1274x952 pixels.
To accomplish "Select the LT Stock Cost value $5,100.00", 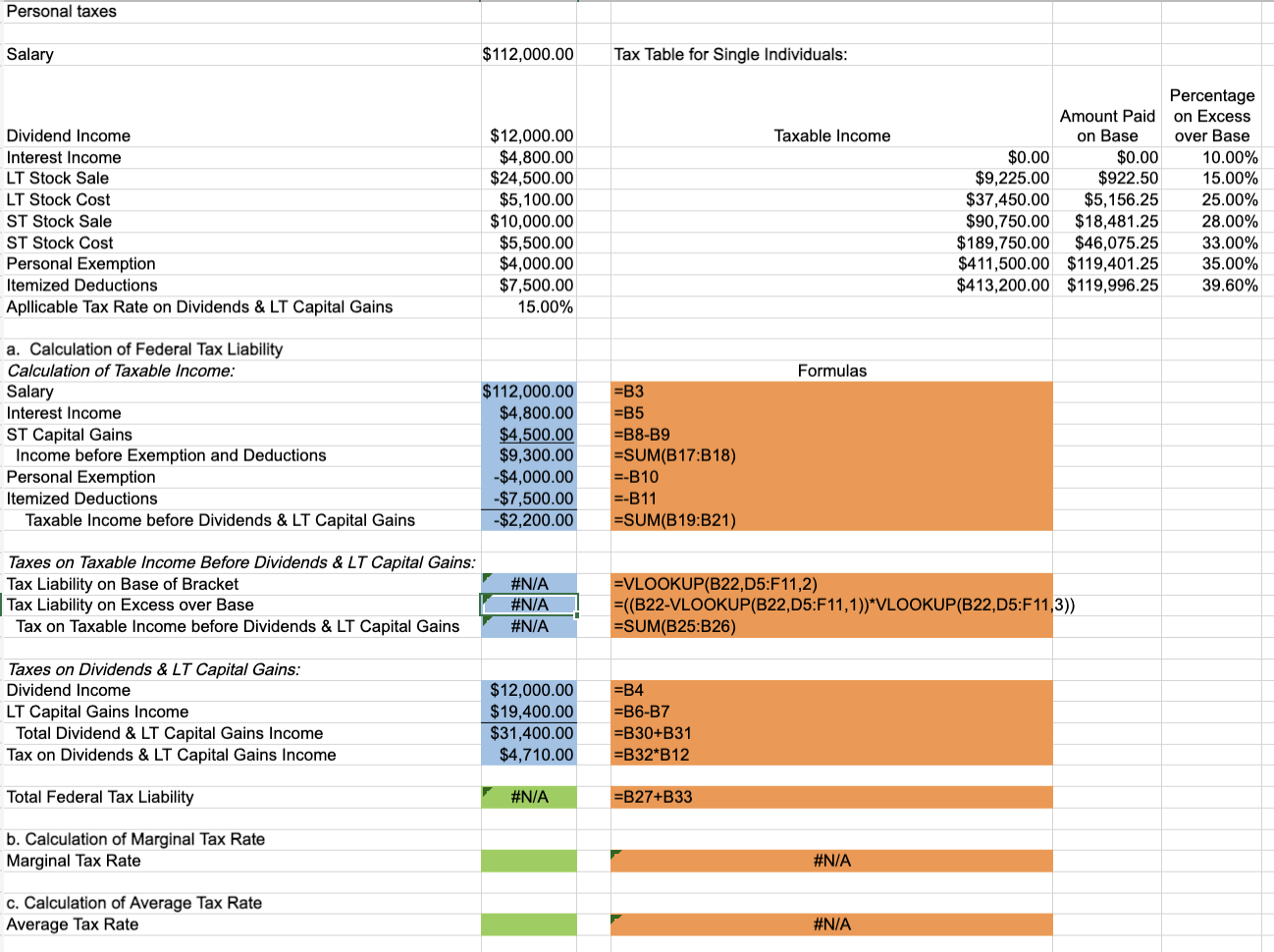I will [x=528, y=199].
